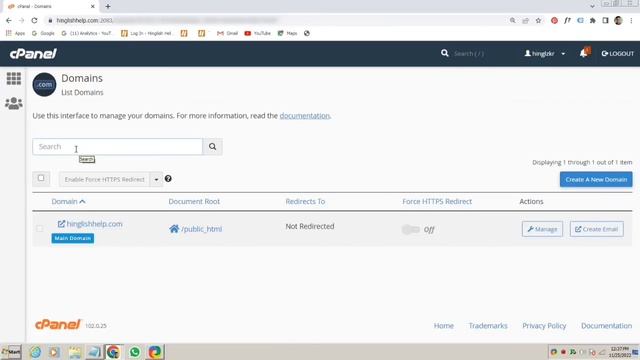Click the Documentation footer link

point(607,326)
